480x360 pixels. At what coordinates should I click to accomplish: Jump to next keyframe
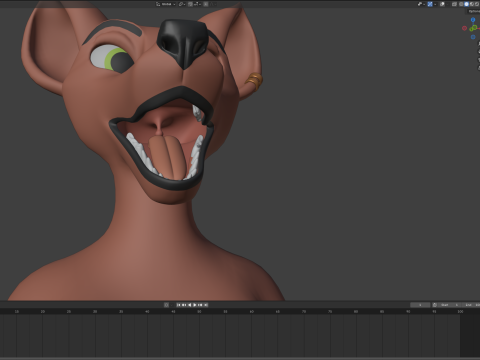[x=200, y=305]
